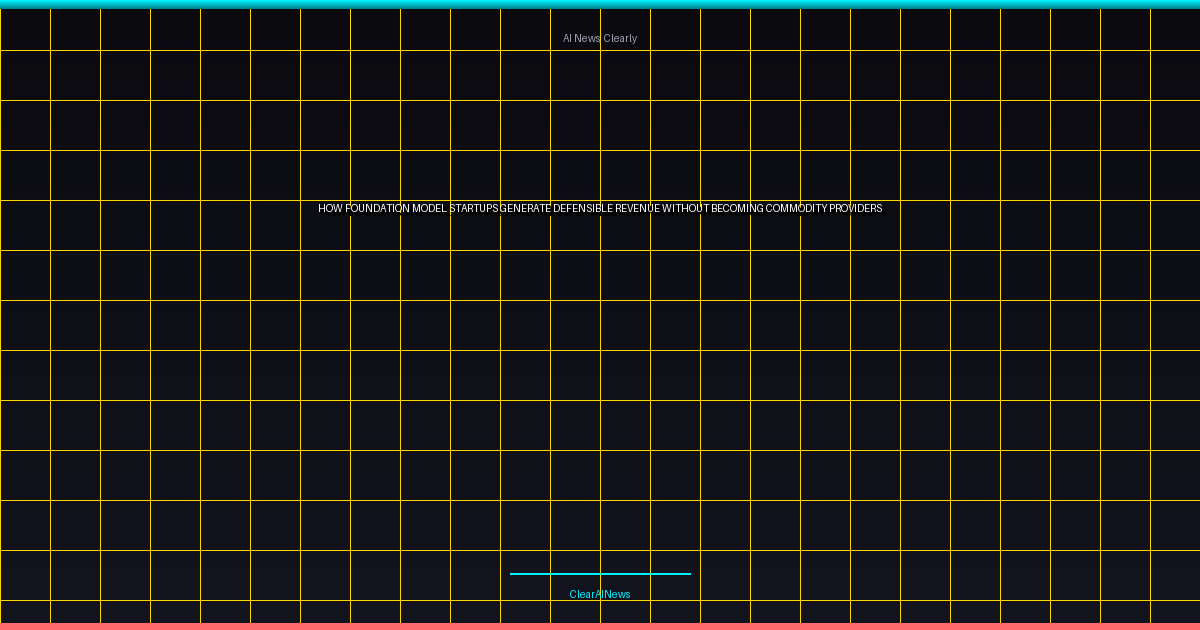Click the word 'News' in the top header

point(588,38)
